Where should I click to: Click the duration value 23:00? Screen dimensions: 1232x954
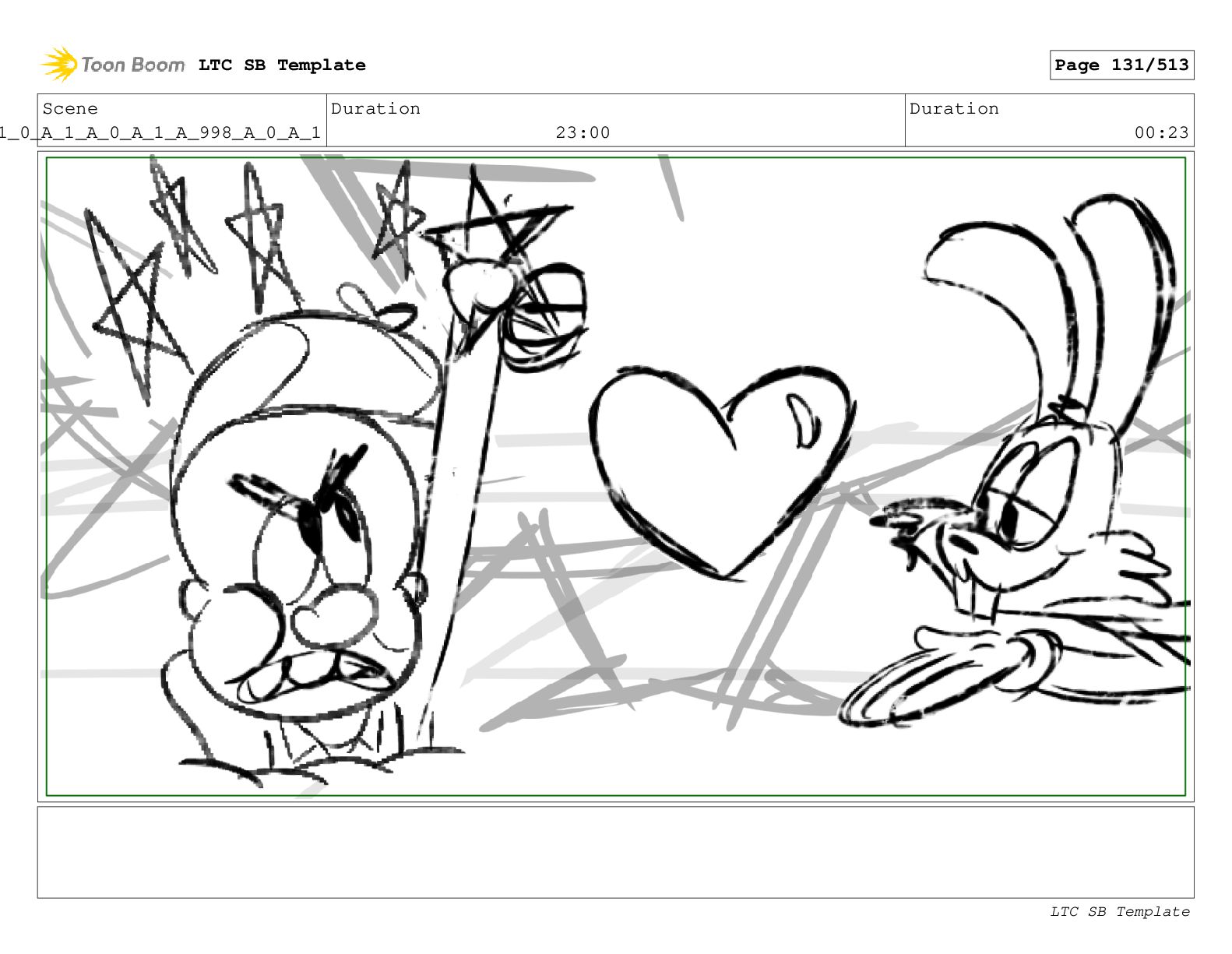pyautogui.click(x=583, y=133)
